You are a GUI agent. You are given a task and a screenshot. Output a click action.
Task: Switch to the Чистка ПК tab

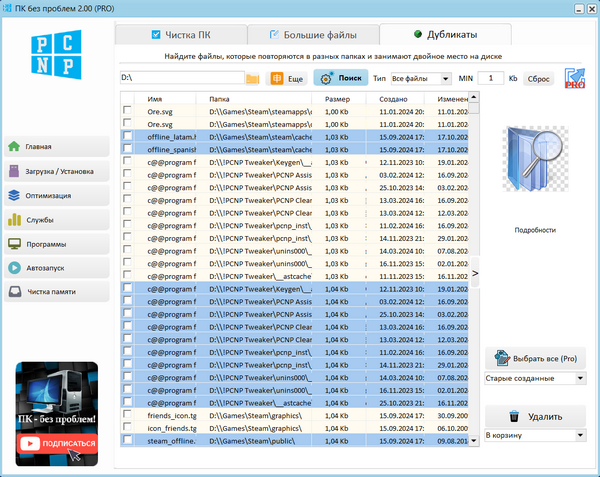click(x=178, y=34)
